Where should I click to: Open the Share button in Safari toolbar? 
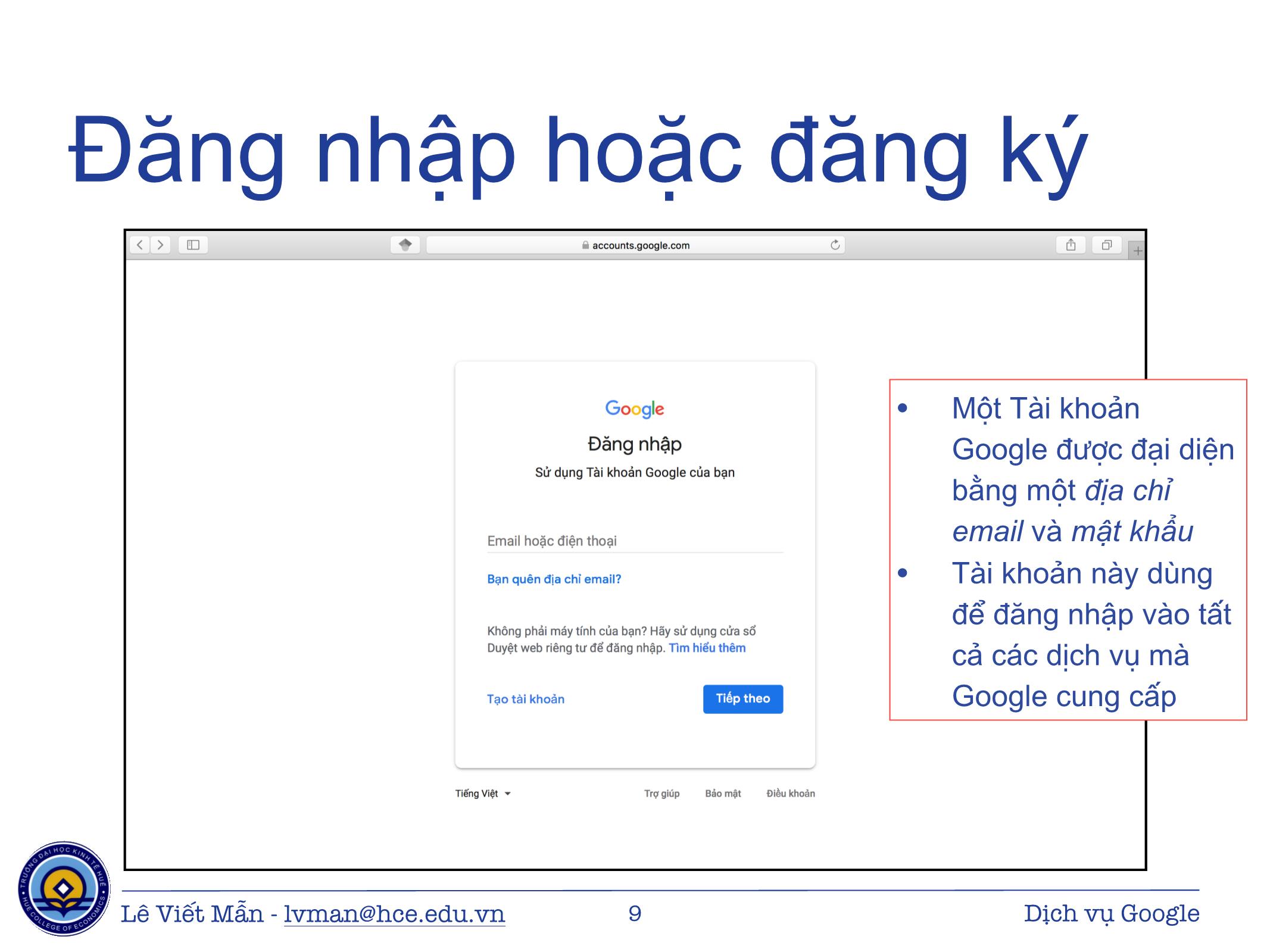click(1071, 245)
